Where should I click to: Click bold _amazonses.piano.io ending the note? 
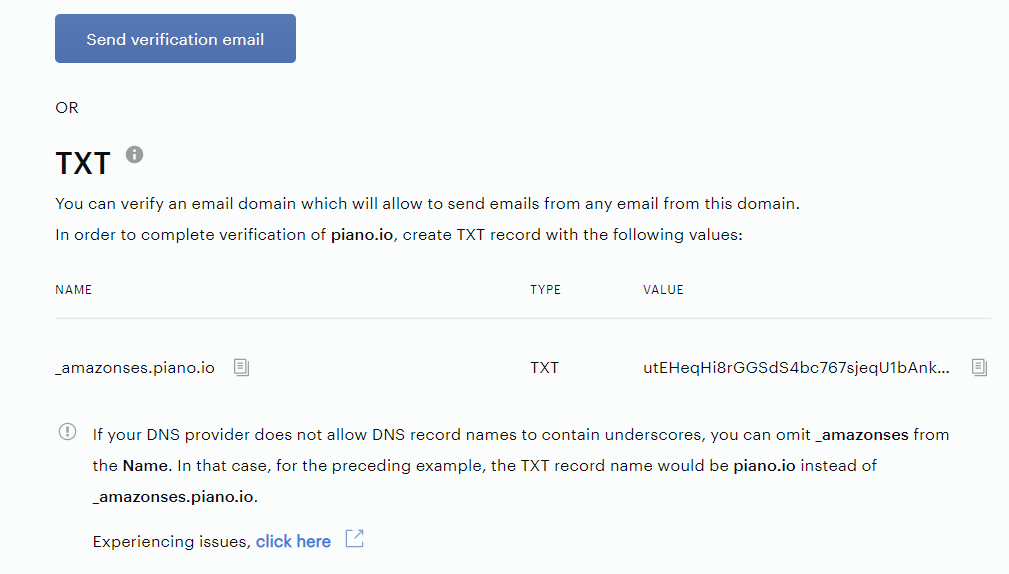pos(173,497)
